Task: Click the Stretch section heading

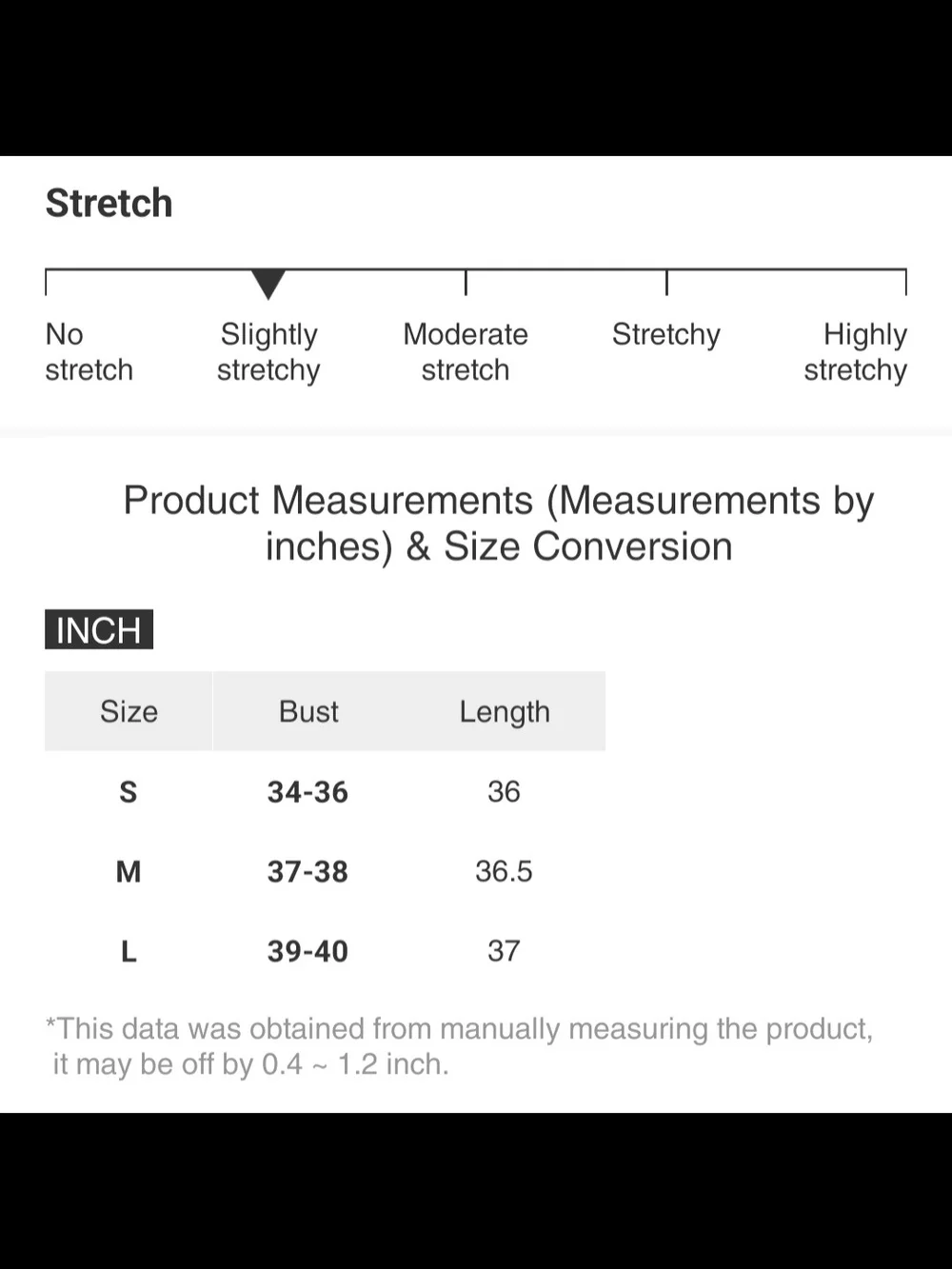Action: [x=109, y=203]
